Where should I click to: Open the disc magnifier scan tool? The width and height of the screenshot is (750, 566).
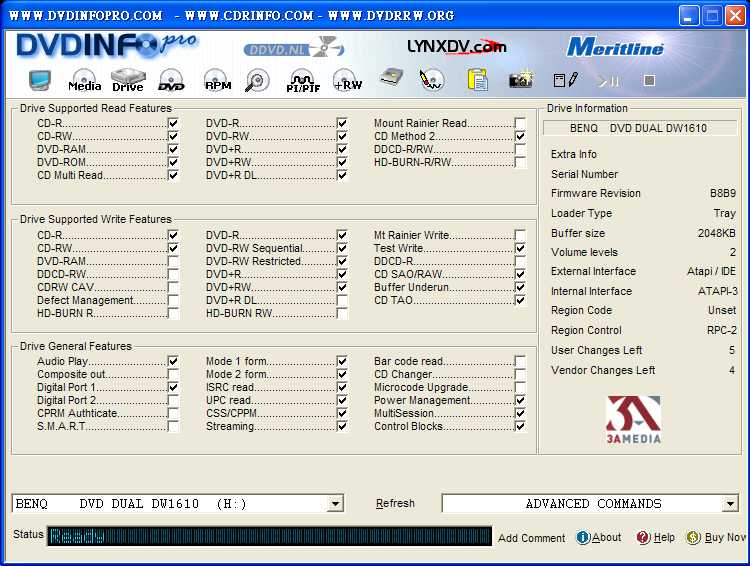(x=257, y=80)
